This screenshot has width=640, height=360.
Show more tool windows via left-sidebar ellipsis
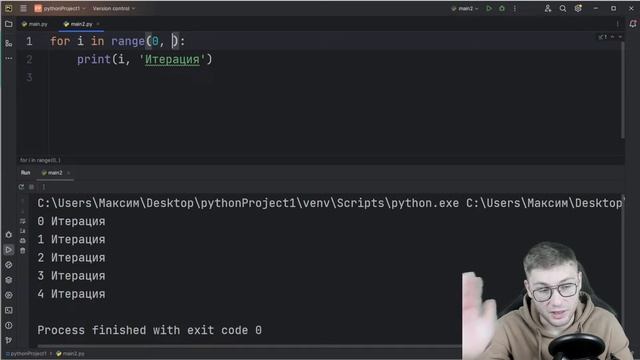click(x=9, y=58)
